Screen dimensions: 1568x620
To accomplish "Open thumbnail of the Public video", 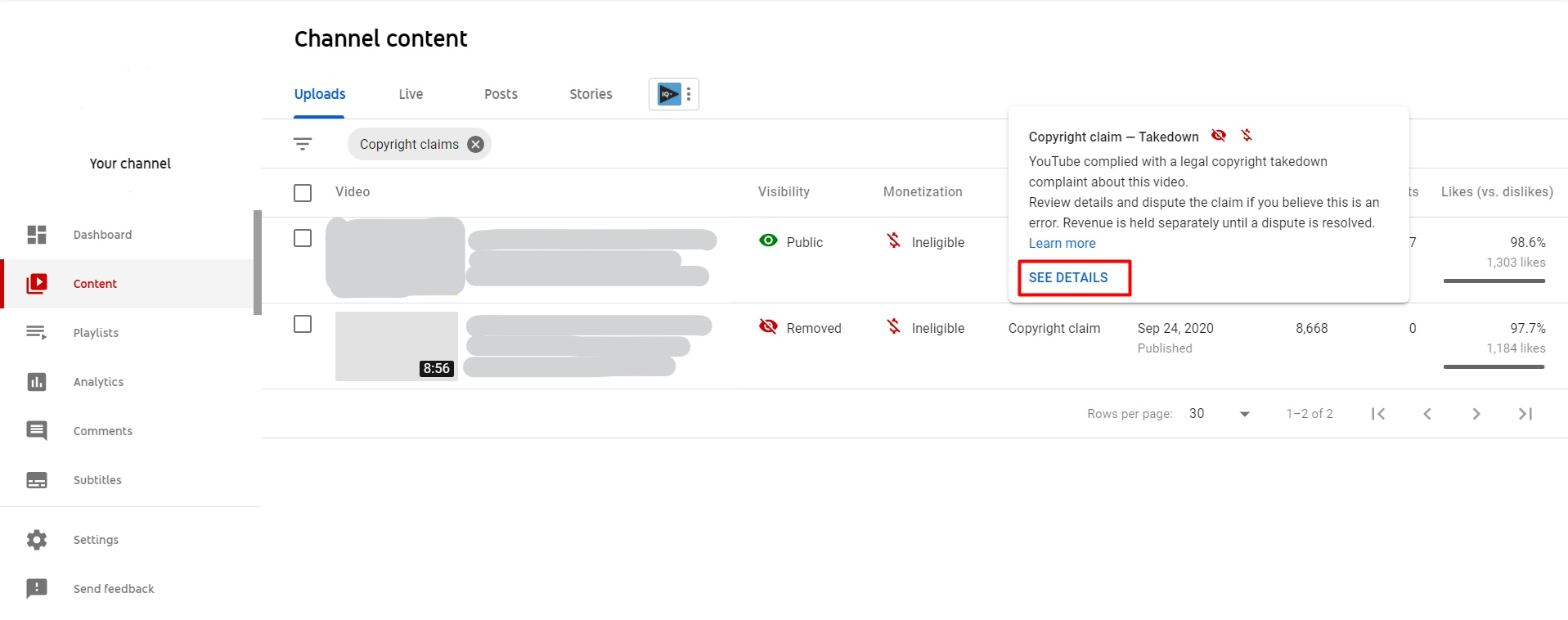I will pyautogui.click(x=396, y=257).
